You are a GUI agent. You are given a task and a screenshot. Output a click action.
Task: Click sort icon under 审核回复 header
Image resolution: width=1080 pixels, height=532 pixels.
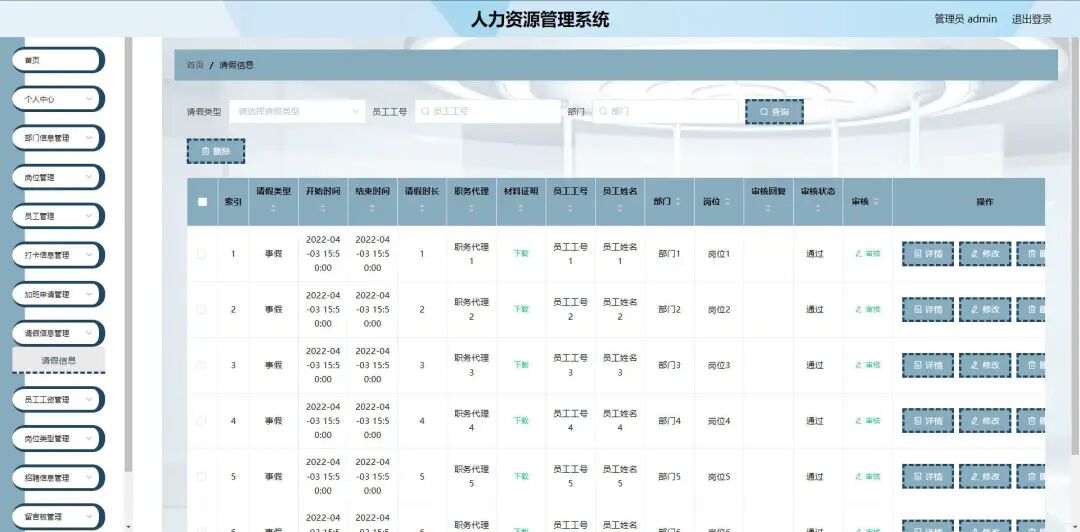click(768, 208)
